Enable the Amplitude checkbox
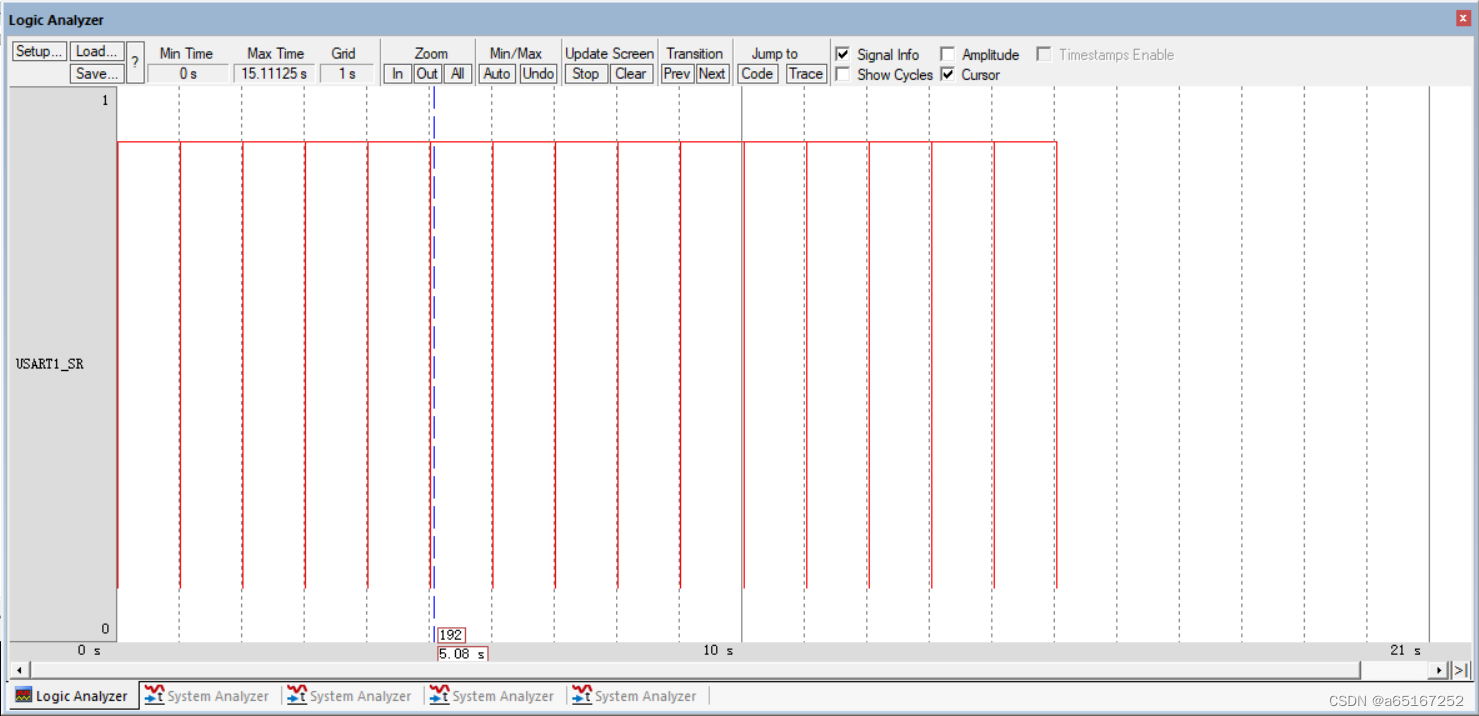Image resolution: width=1479 pixels, height=716 pixels. pyautogui.click(x=947, y=54)
